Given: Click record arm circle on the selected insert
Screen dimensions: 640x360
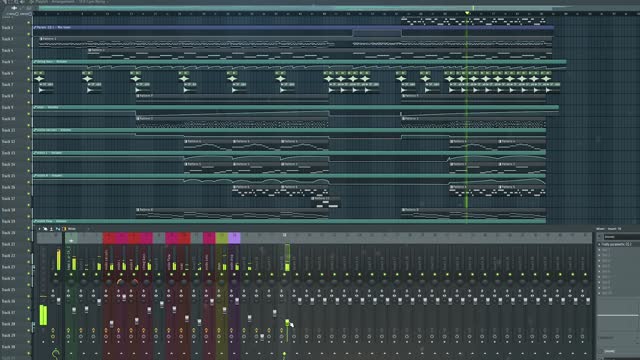Looking at the screenshot, I should click(x=282, y=336).
